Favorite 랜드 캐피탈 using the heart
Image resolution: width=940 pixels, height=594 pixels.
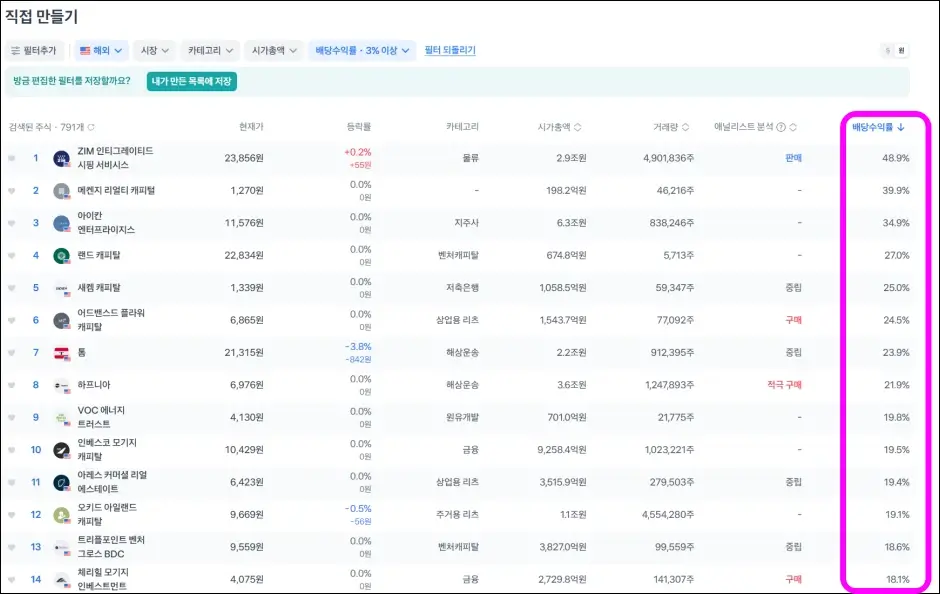(11, 255)
